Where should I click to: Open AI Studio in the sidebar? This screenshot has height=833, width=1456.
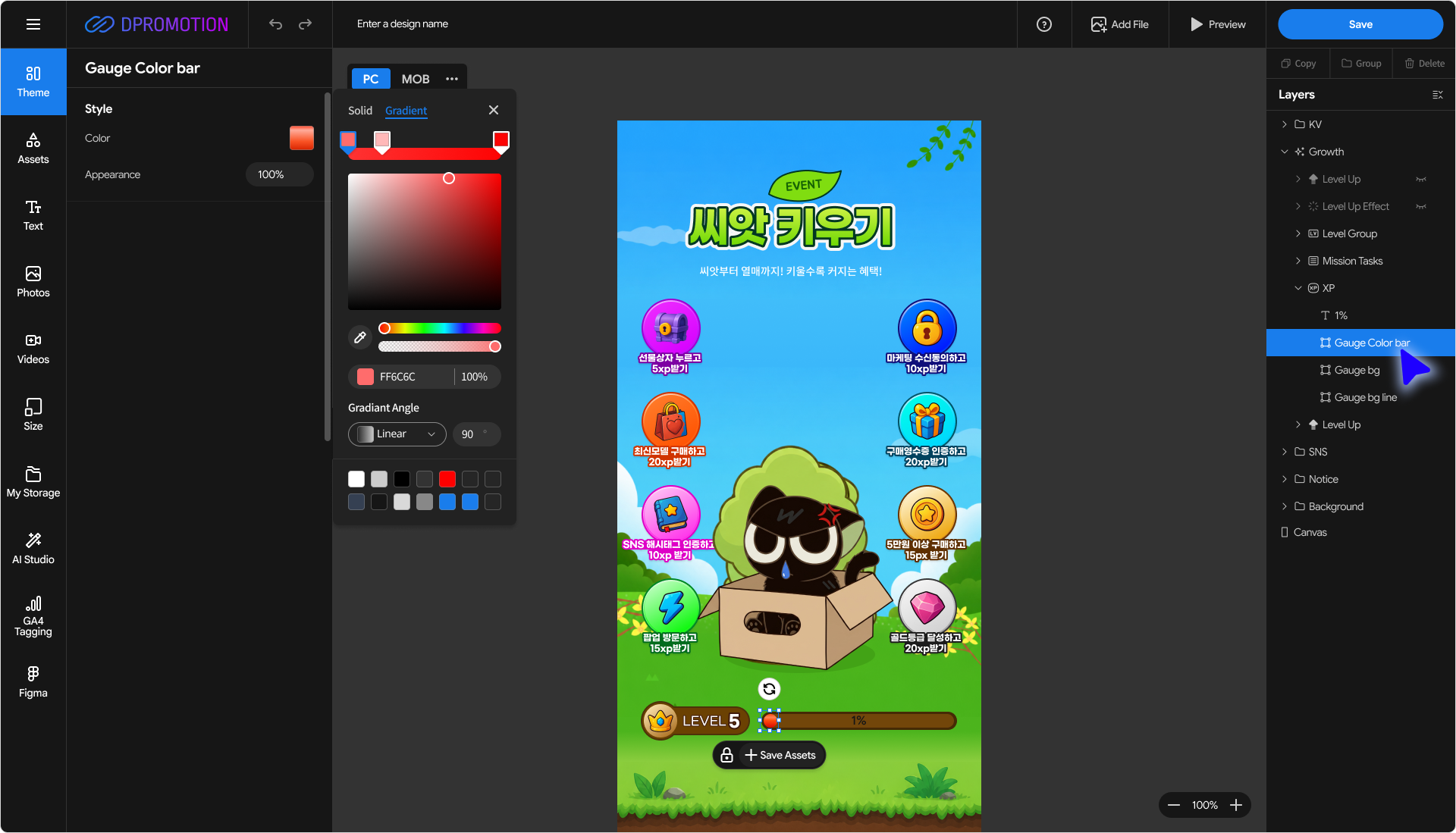coord(33,549)
